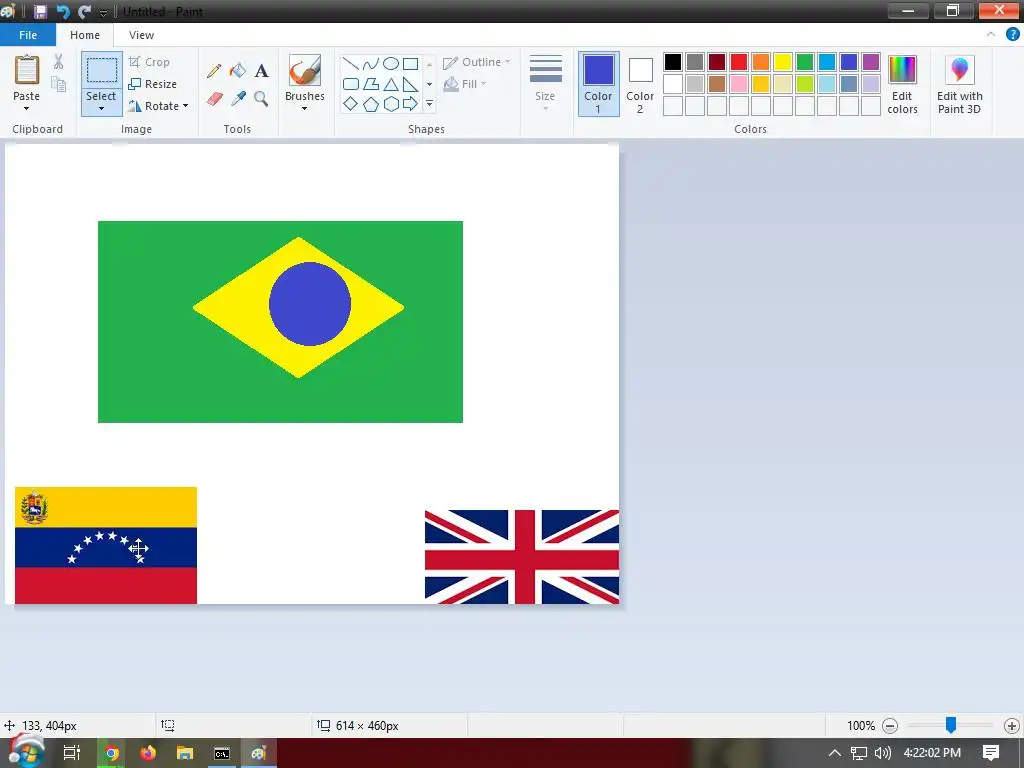Open Customize Quick Access Toolbar dropdown
This screenshot has width=1024, height=768.
pyautogui.click(x=103, y=12)
